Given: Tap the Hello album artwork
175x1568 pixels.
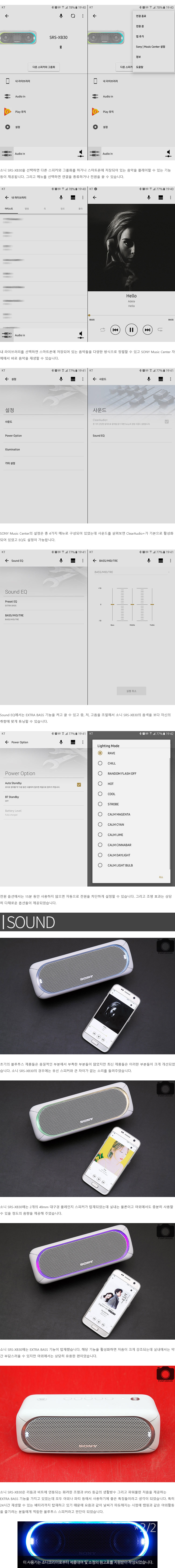Looking at the screenshot, I should (131, 247).
